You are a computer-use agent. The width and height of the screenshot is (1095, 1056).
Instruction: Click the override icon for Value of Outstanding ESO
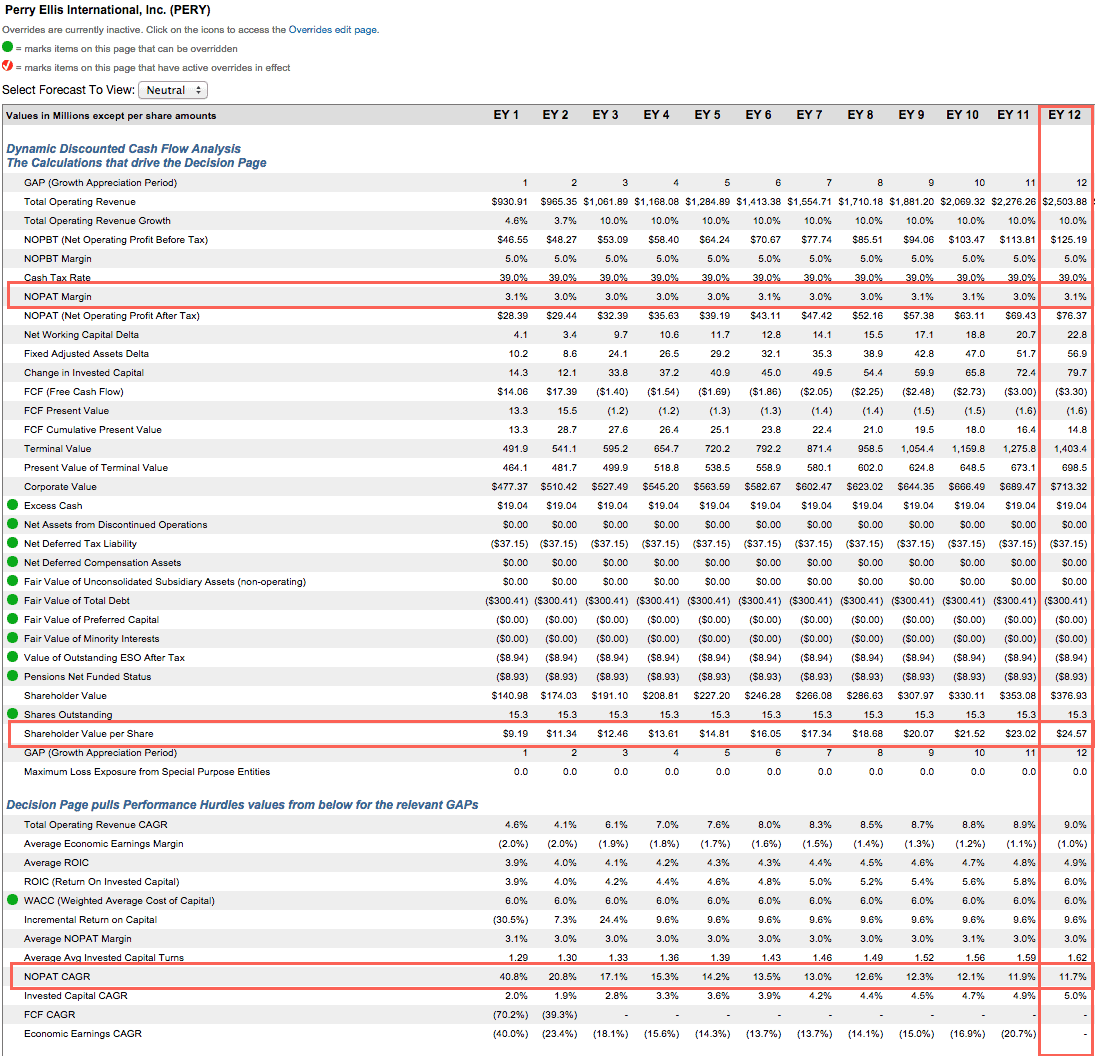[x=12, y=657]
